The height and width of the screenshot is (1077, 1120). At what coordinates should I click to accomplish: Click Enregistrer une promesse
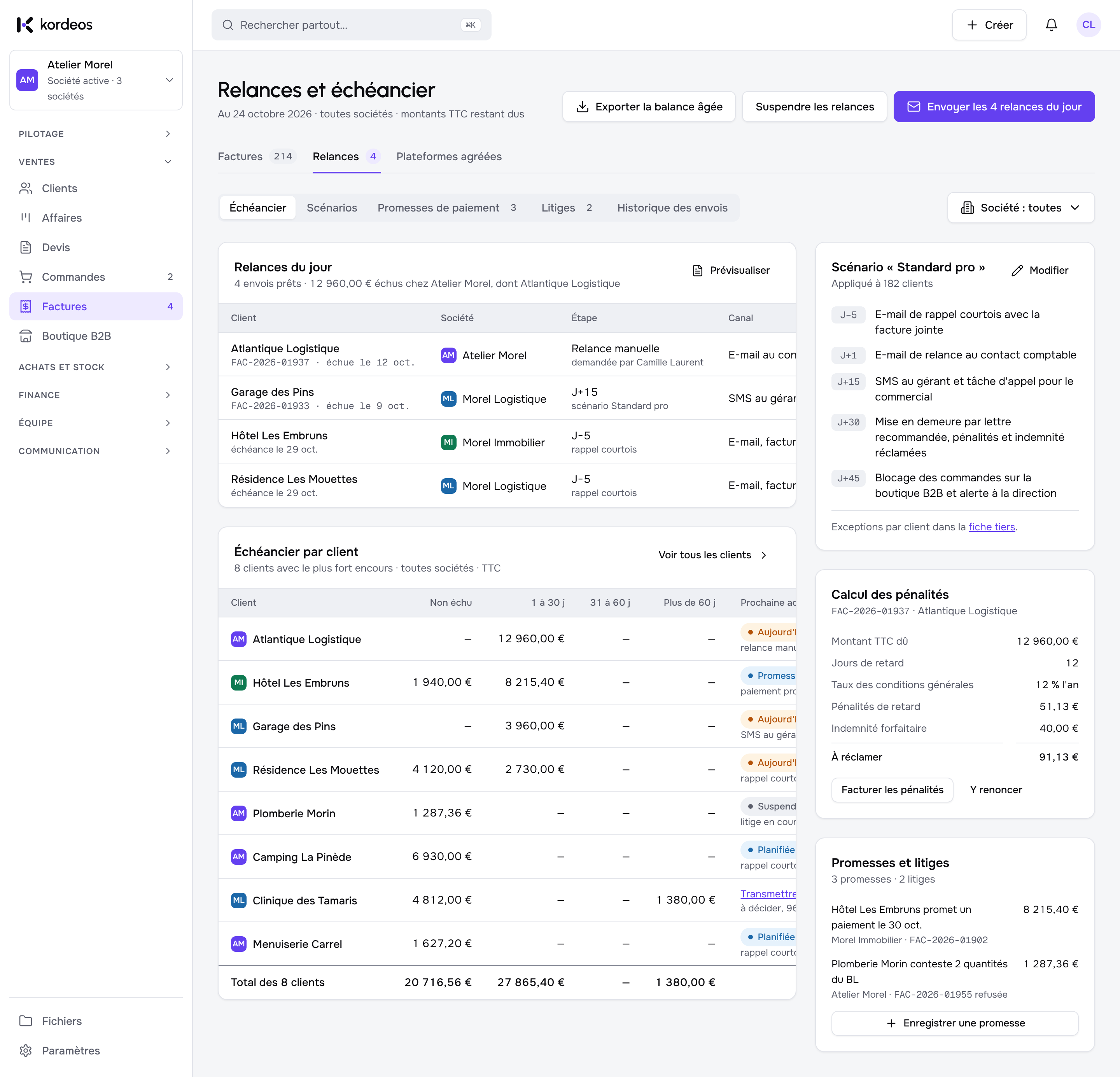point(954,1023)
